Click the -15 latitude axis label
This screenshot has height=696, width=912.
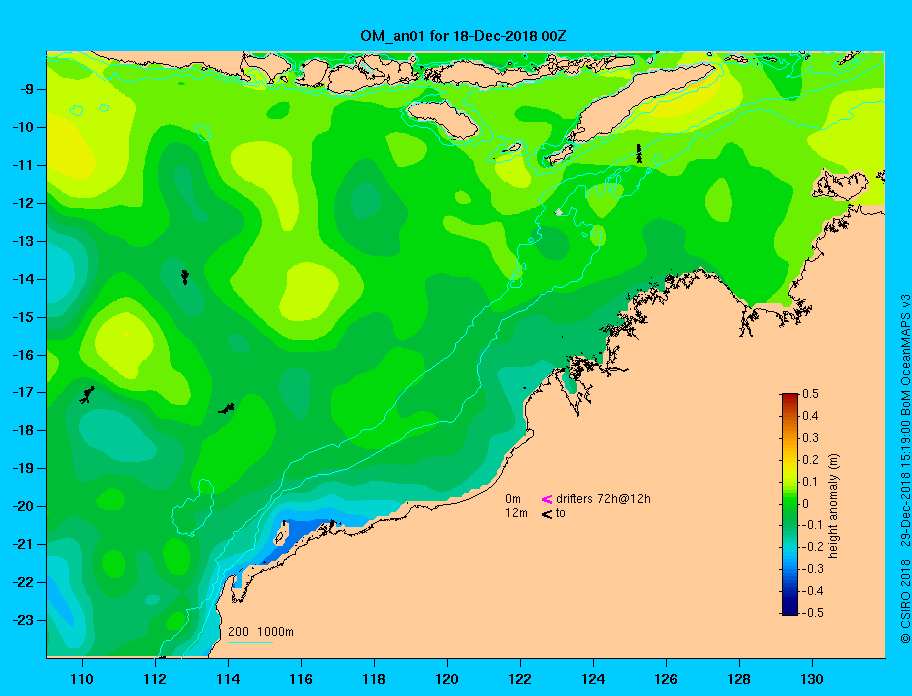[x=23, y=317]
